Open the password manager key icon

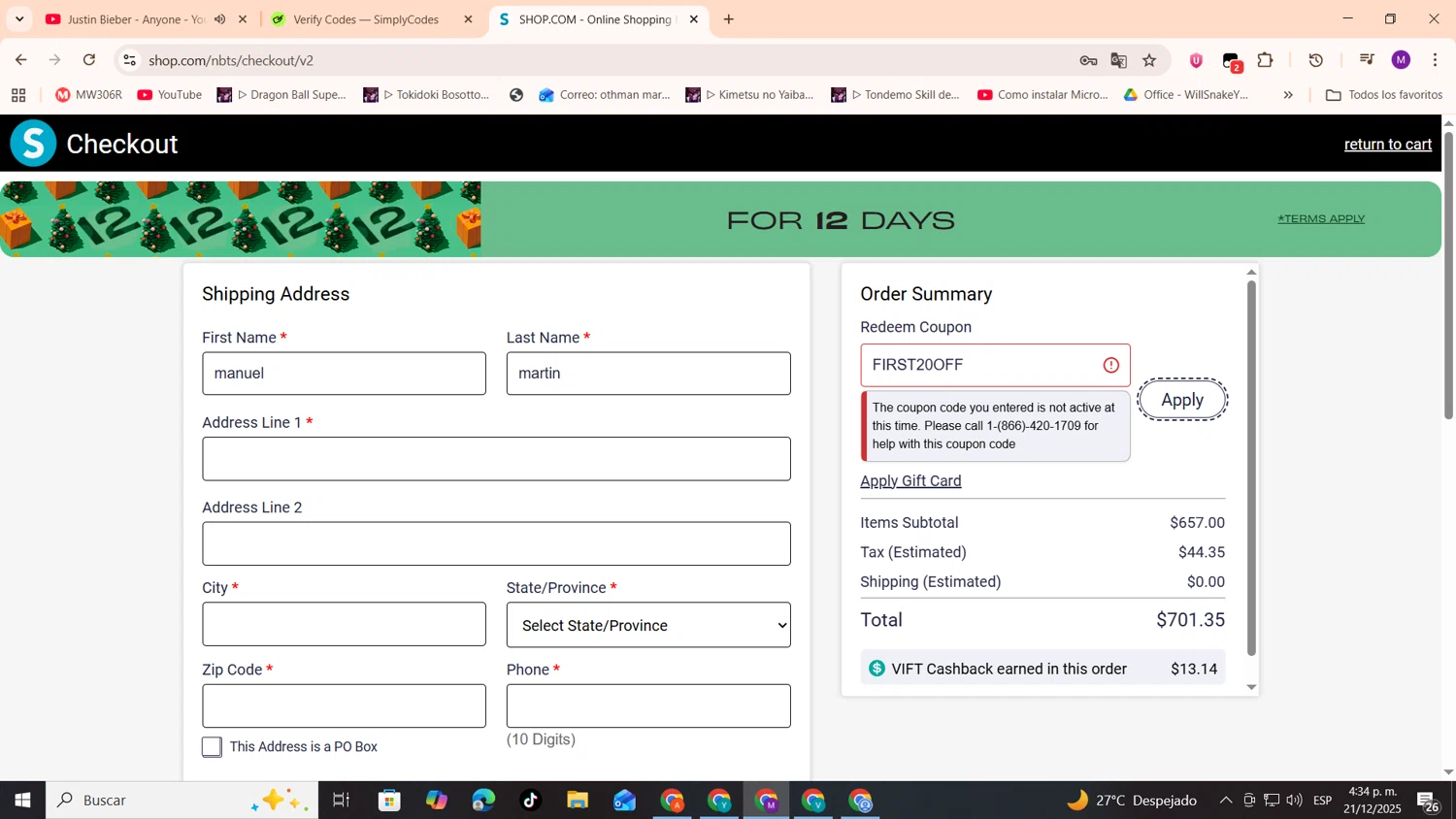click(1088, 60)
